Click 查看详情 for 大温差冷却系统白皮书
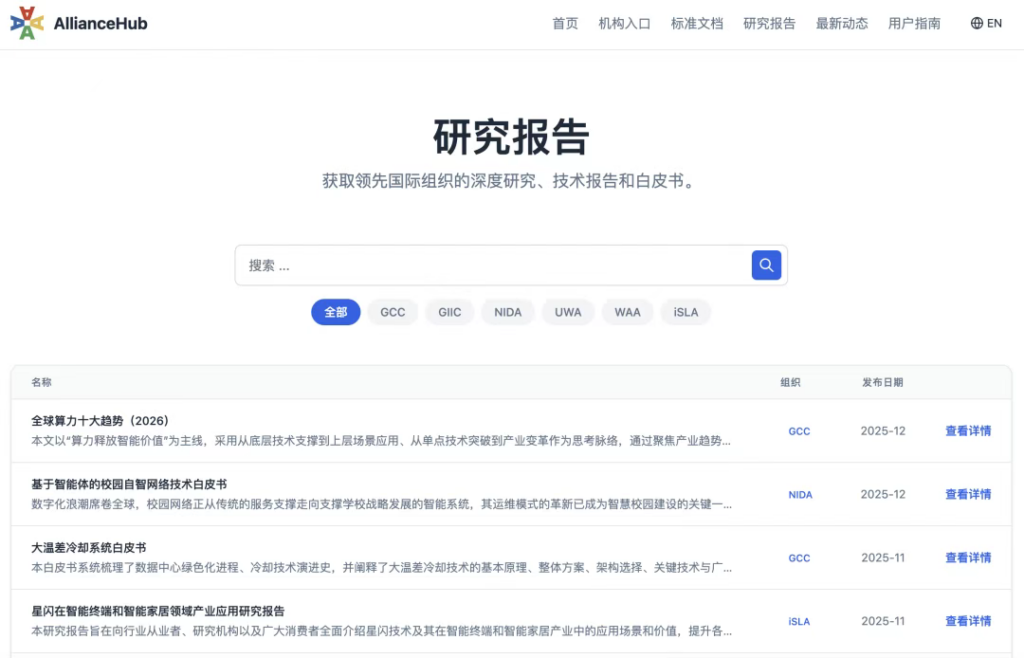Image resolution: width=1024 pixels, height=658 pixels. point(967,558)
